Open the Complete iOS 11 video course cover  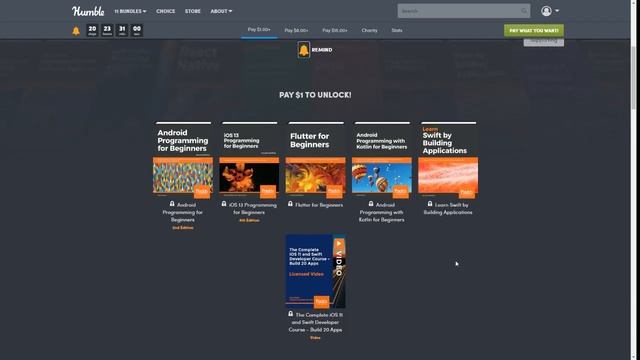316,271
